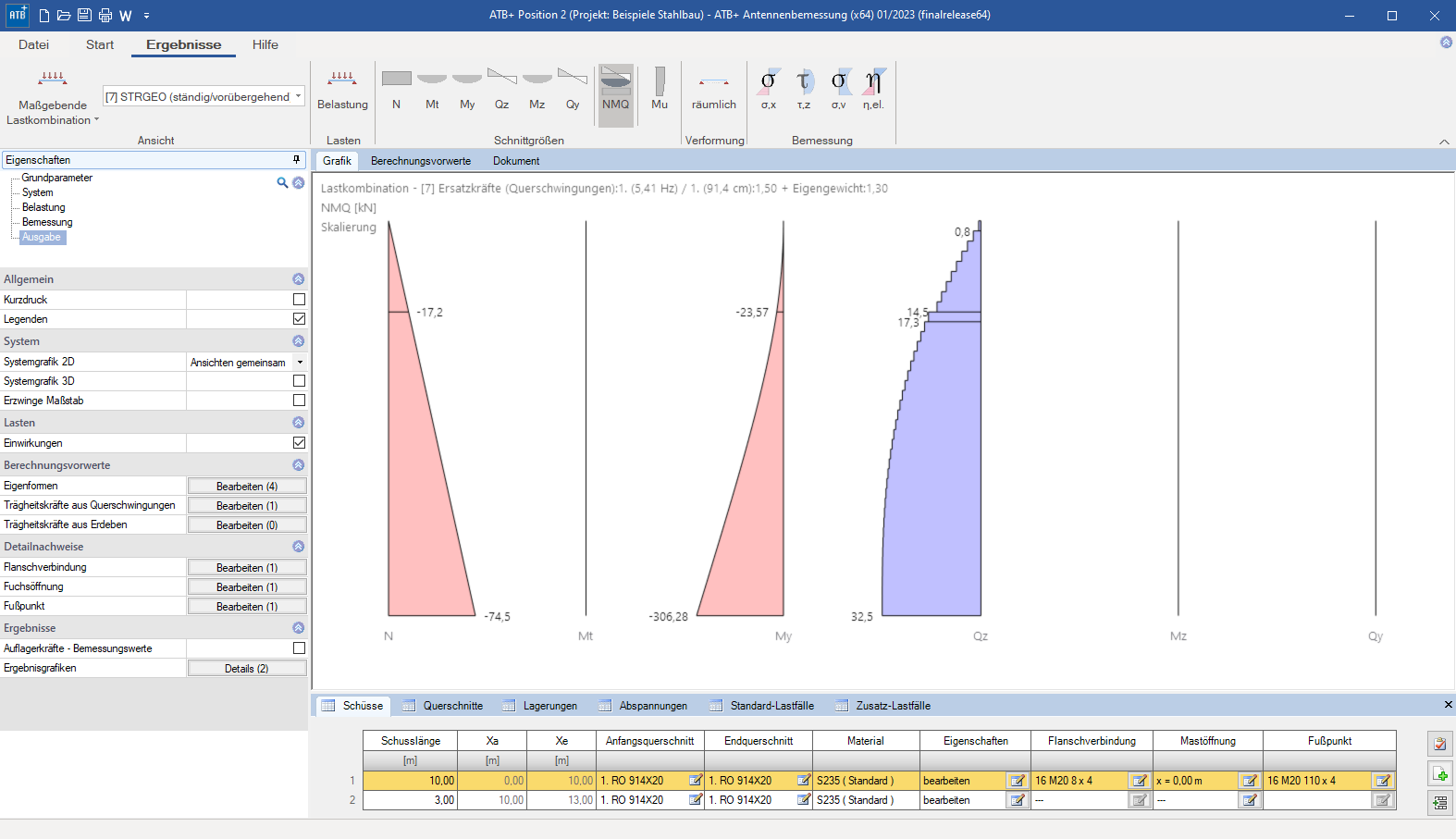Click Schusslänge cell 3,00 in row 2
1456x839 pixels.
coord(410,800)
